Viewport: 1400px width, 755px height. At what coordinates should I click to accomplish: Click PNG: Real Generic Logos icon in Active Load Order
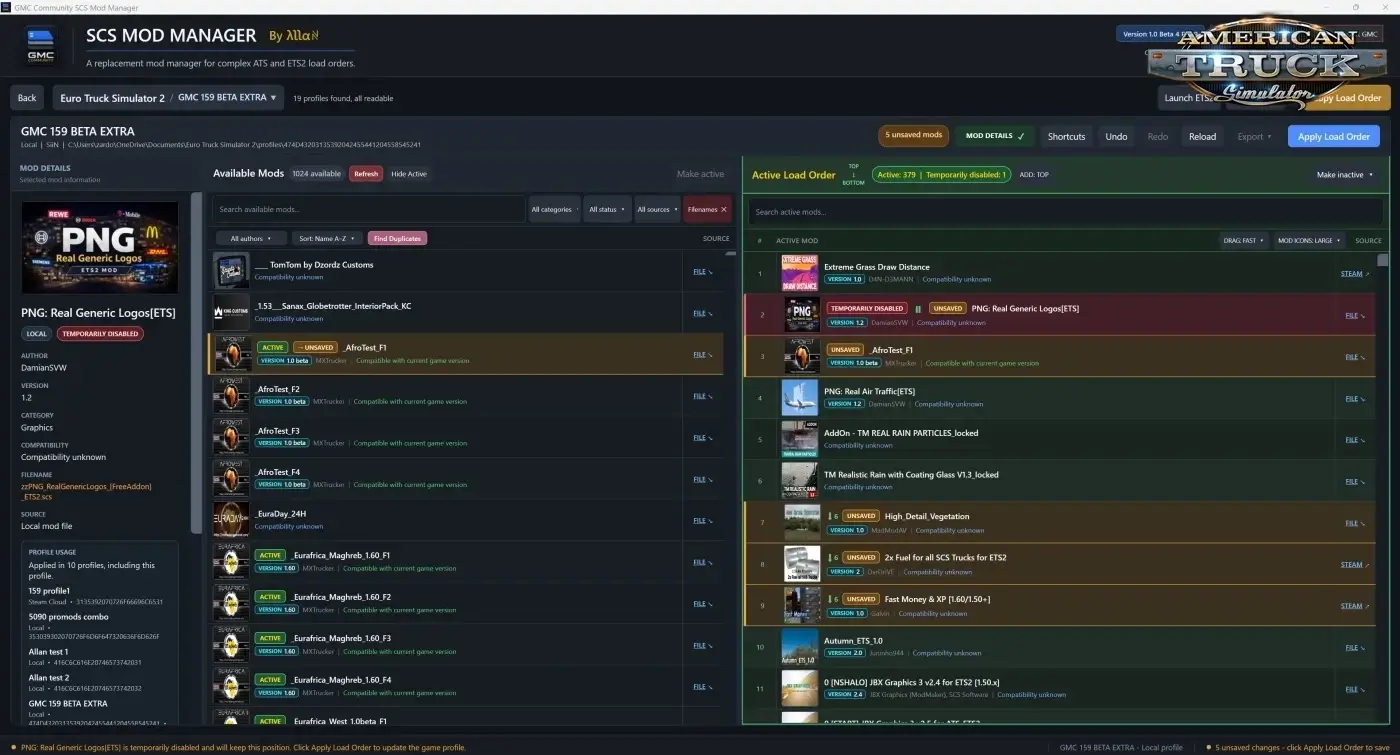click(802, 315)
